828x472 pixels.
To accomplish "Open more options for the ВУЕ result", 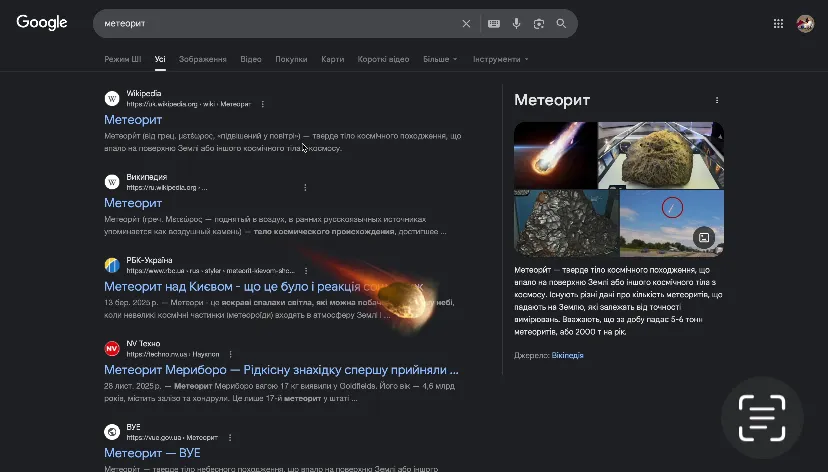I will (x=230, y=438).
